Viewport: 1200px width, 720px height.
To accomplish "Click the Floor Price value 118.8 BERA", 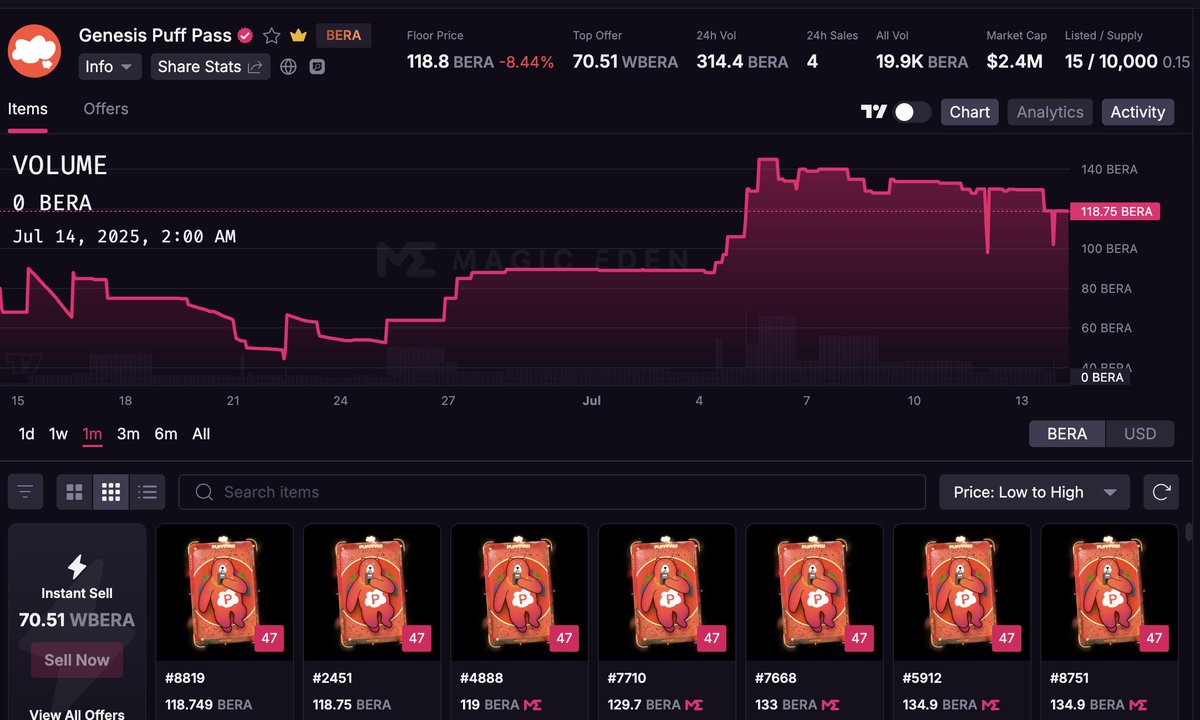I will click(450, 62).
